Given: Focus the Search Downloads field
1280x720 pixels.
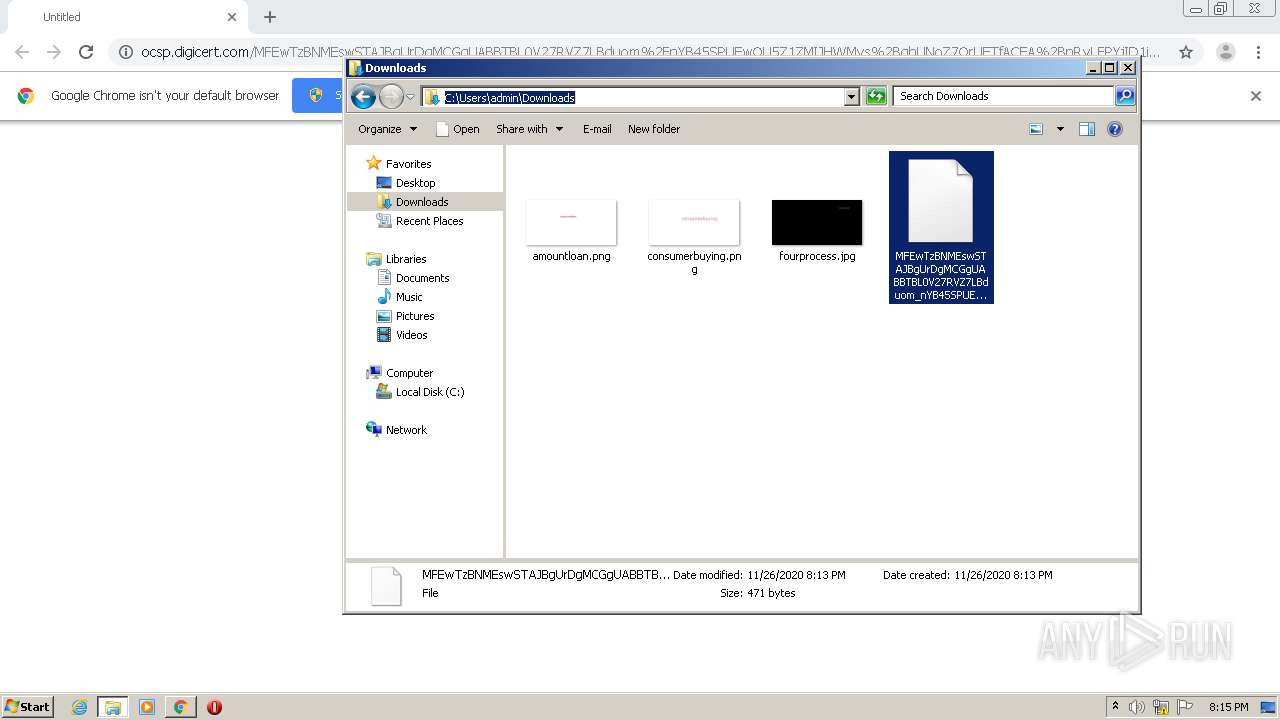Looking at the screenshot, I should [1003, 96].
